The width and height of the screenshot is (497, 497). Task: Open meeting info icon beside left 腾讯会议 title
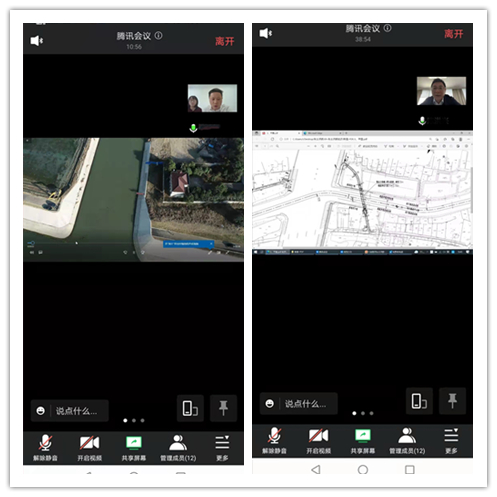click(x=159, y=35)
